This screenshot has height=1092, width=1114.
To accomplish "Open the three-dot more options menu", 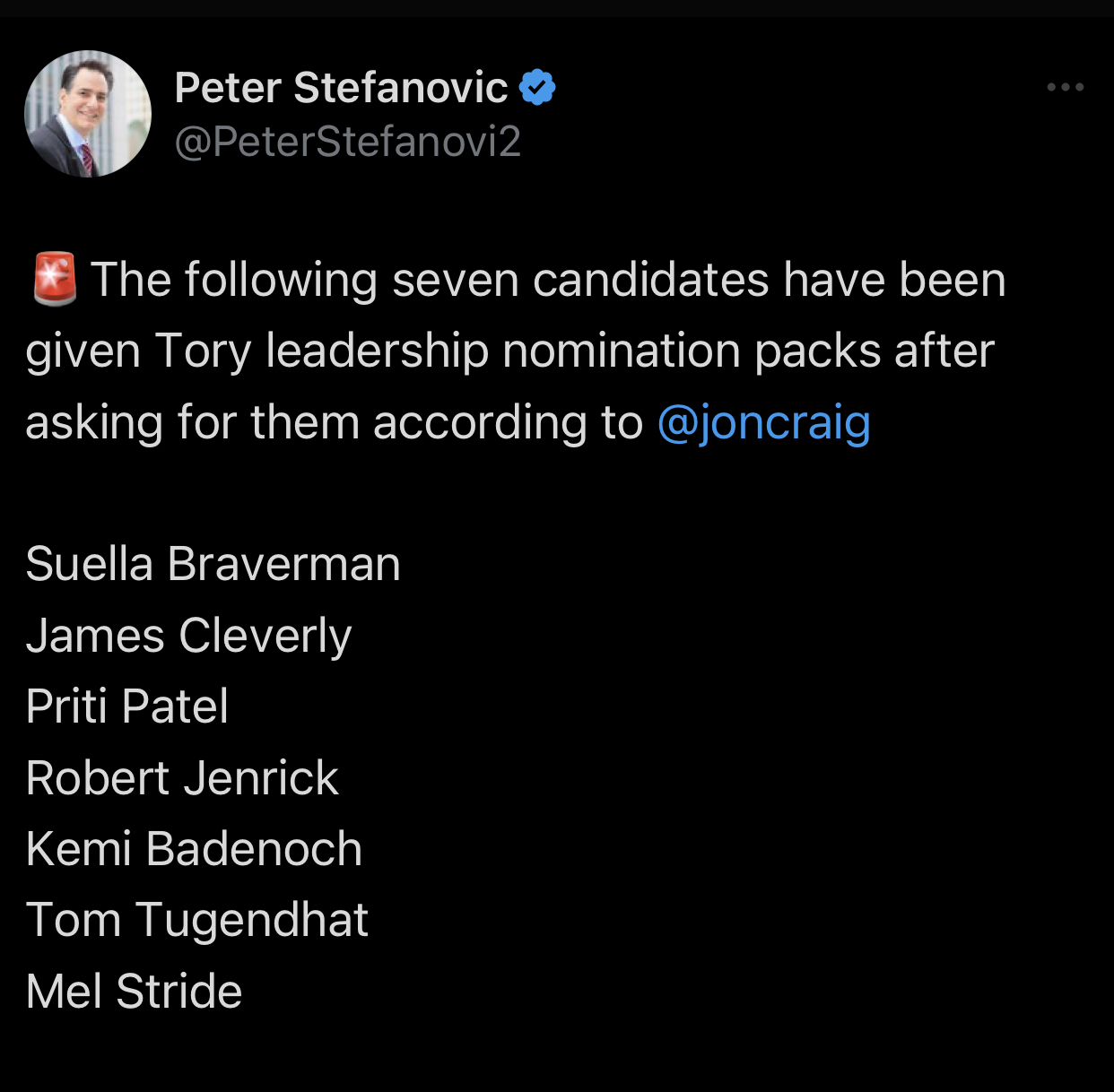I will coord(1065,88).
